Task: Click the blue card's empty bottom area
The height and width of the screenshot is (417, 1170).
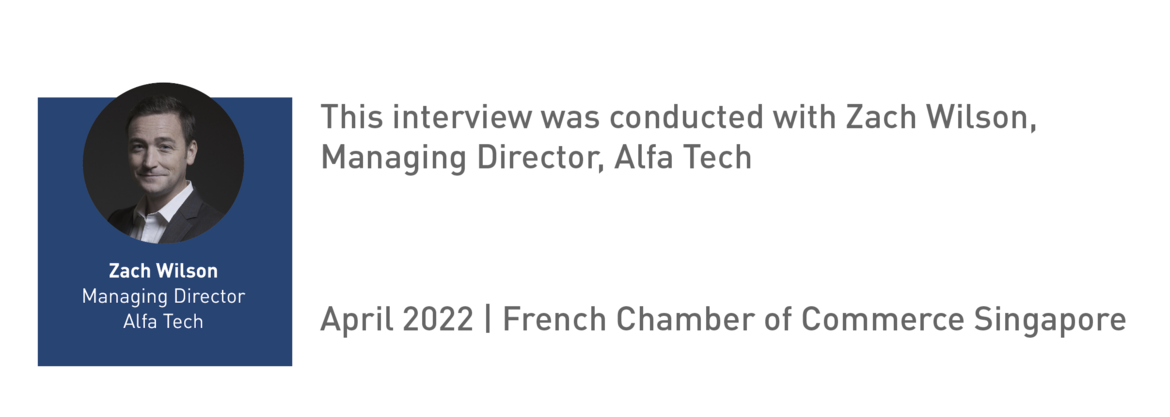Action: pos(165,349)
